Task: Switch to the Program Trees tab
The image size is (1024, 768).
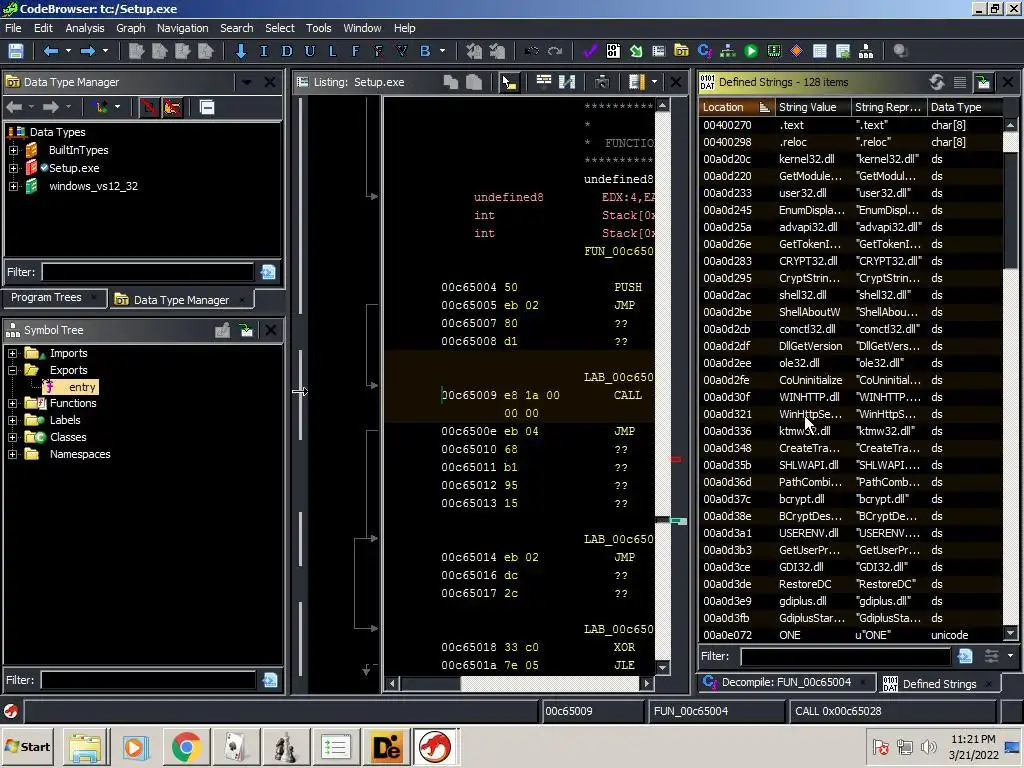Action: point(46,298)
